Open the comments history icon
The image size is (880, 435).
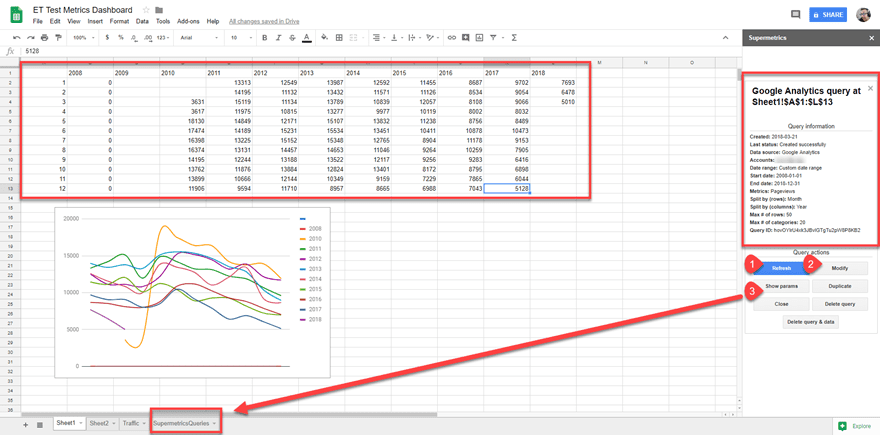[x=795, y=15]
